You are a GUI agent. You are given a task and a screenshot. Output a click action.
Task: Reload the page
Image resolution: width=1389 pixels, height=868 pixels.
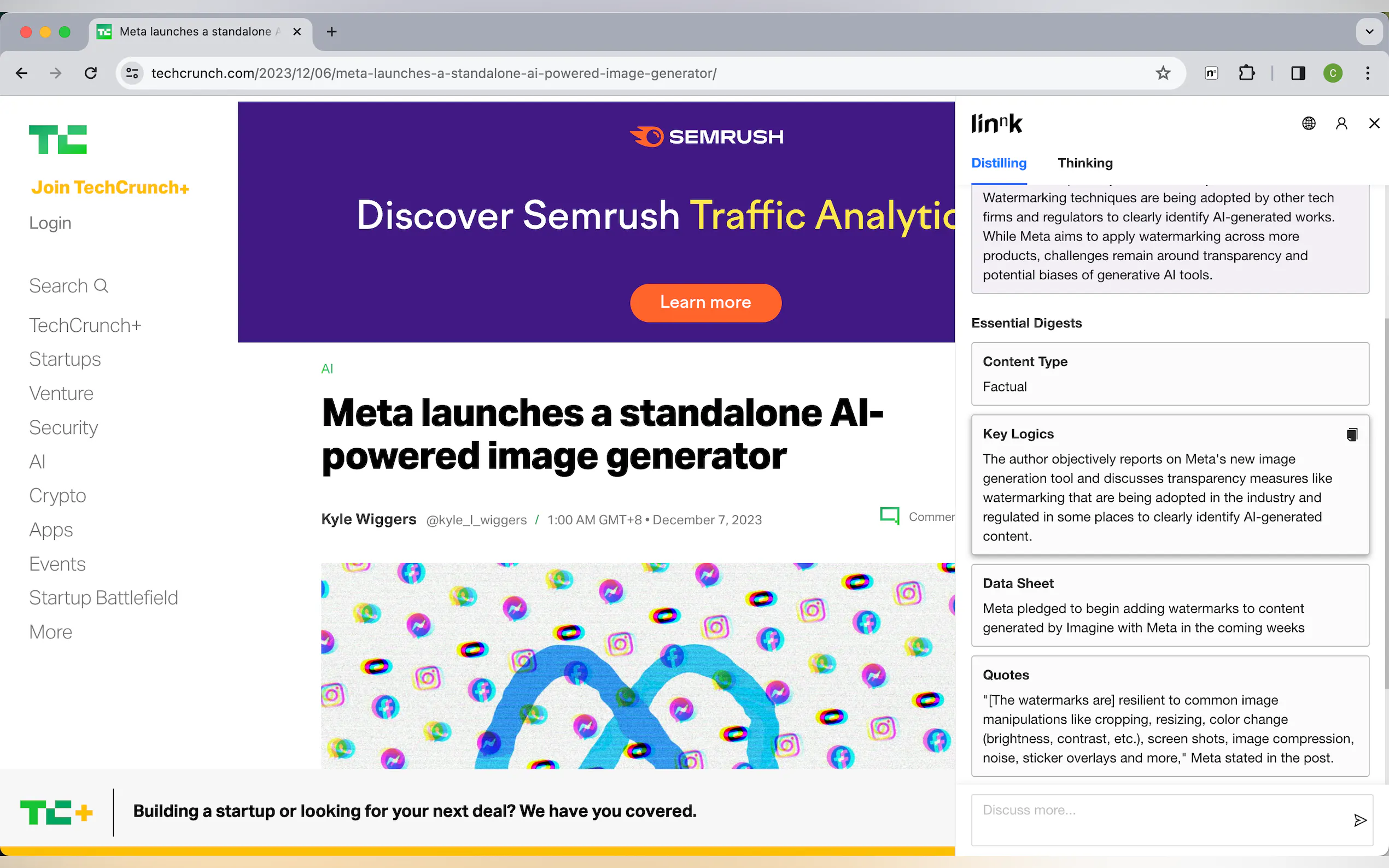pyautogui.click(x=91, y=73)
